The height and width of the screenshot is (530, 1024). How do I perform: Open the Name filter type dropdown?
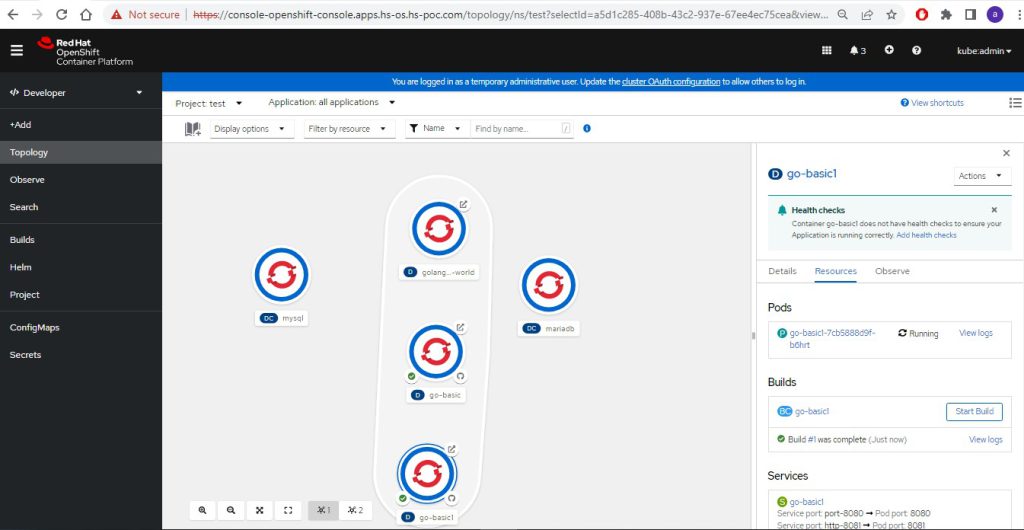tap(436, 129)
